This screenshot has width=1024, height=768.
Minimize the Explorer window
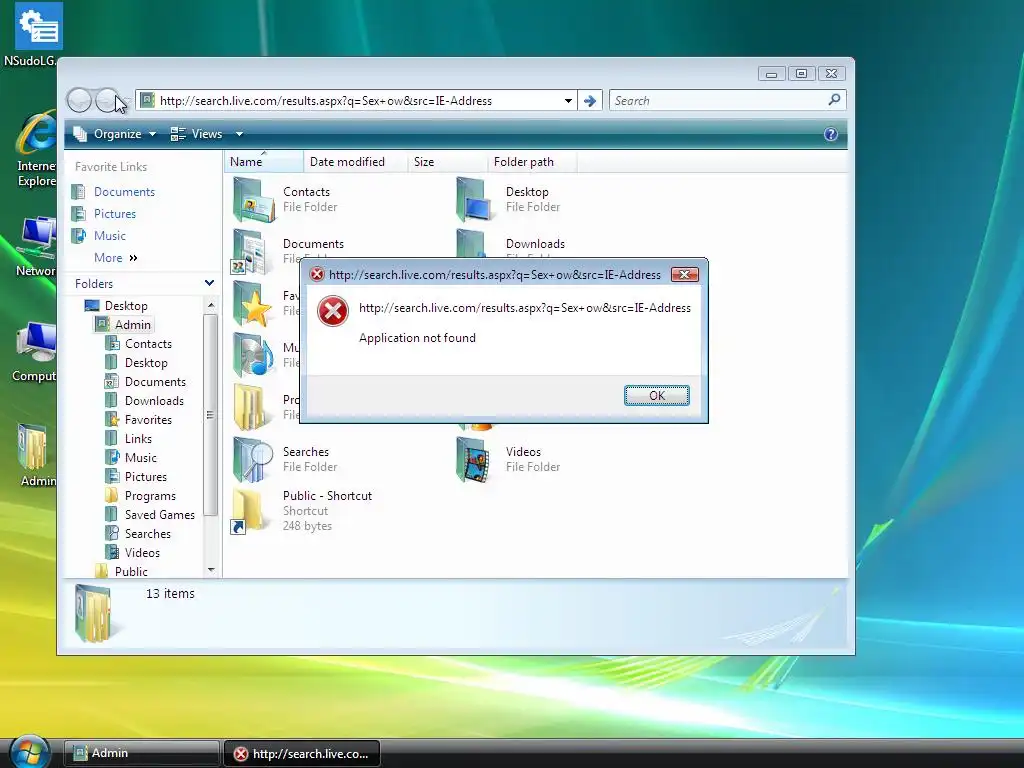(771, 74)
